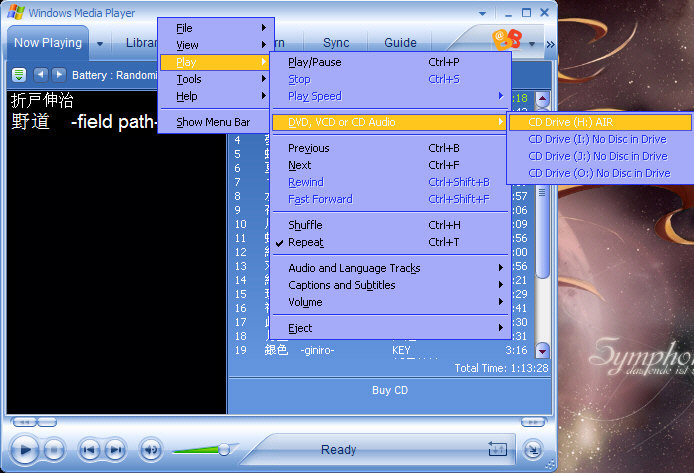
Task: Skip to next track button
Action: pyautogui.click(x=116, y=450)
